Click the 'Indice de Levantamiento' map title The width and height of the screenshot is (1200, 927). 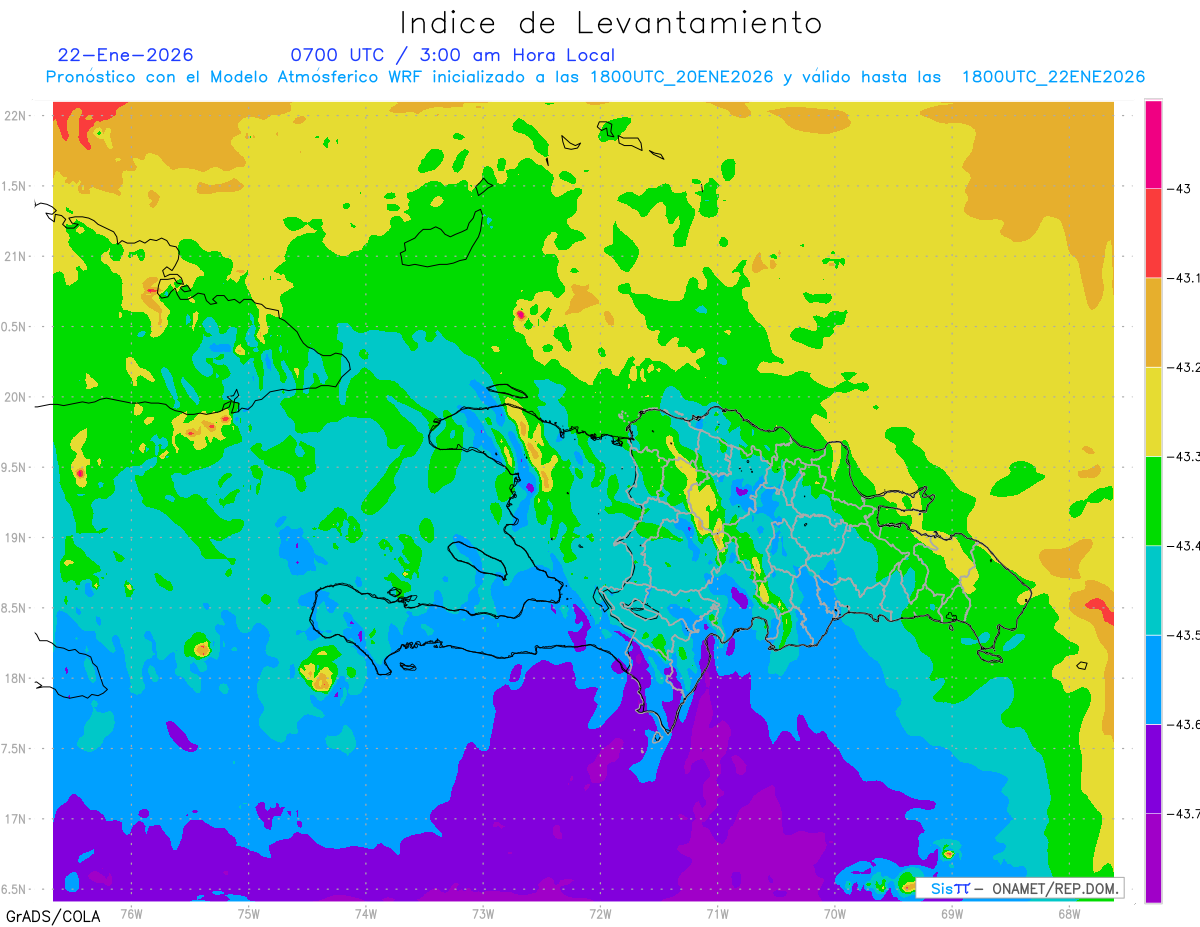tap(611, 23)
